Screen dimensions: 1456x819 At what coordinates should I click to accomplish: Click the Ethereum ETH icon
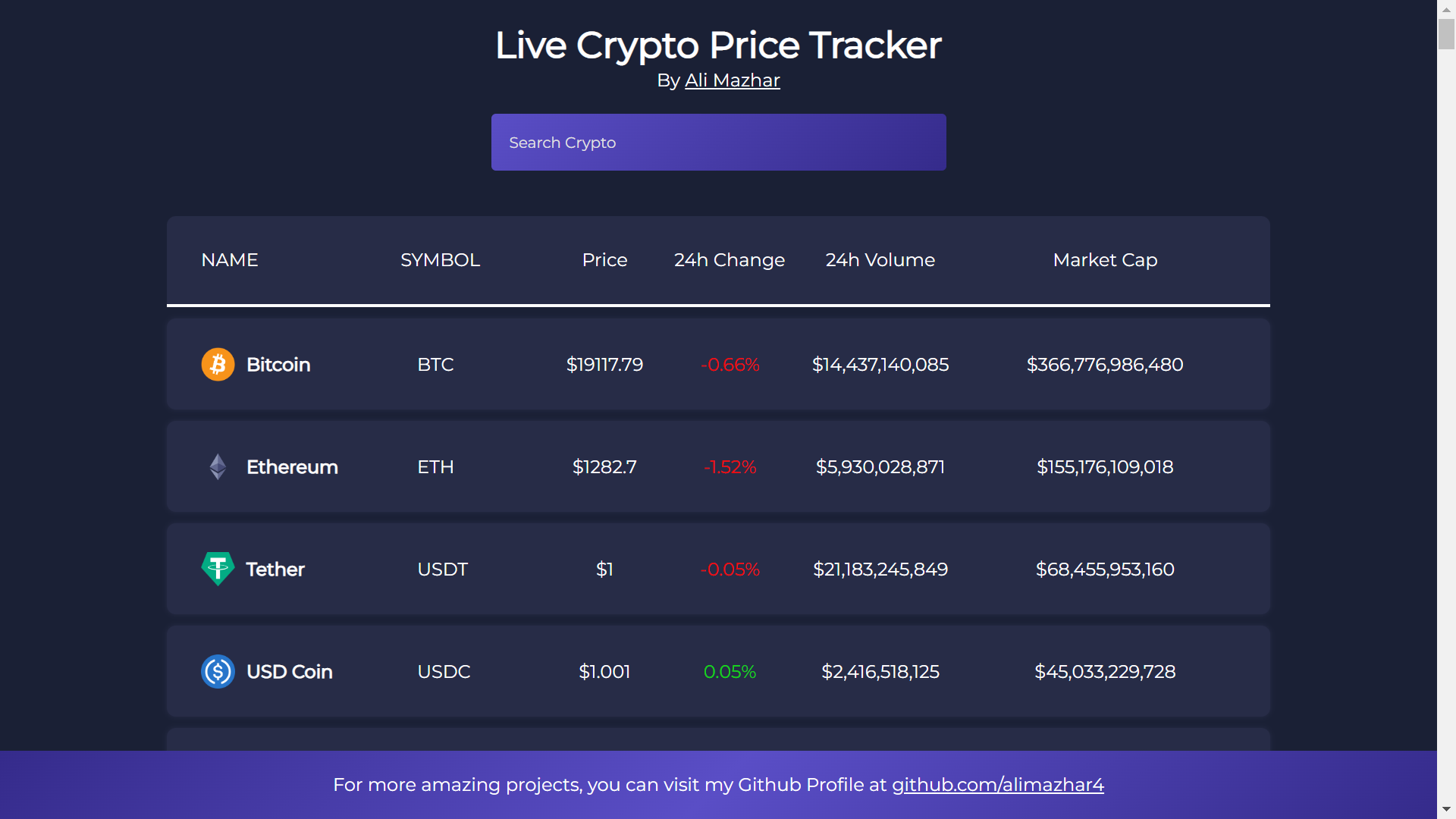click(x=218, y=467)
